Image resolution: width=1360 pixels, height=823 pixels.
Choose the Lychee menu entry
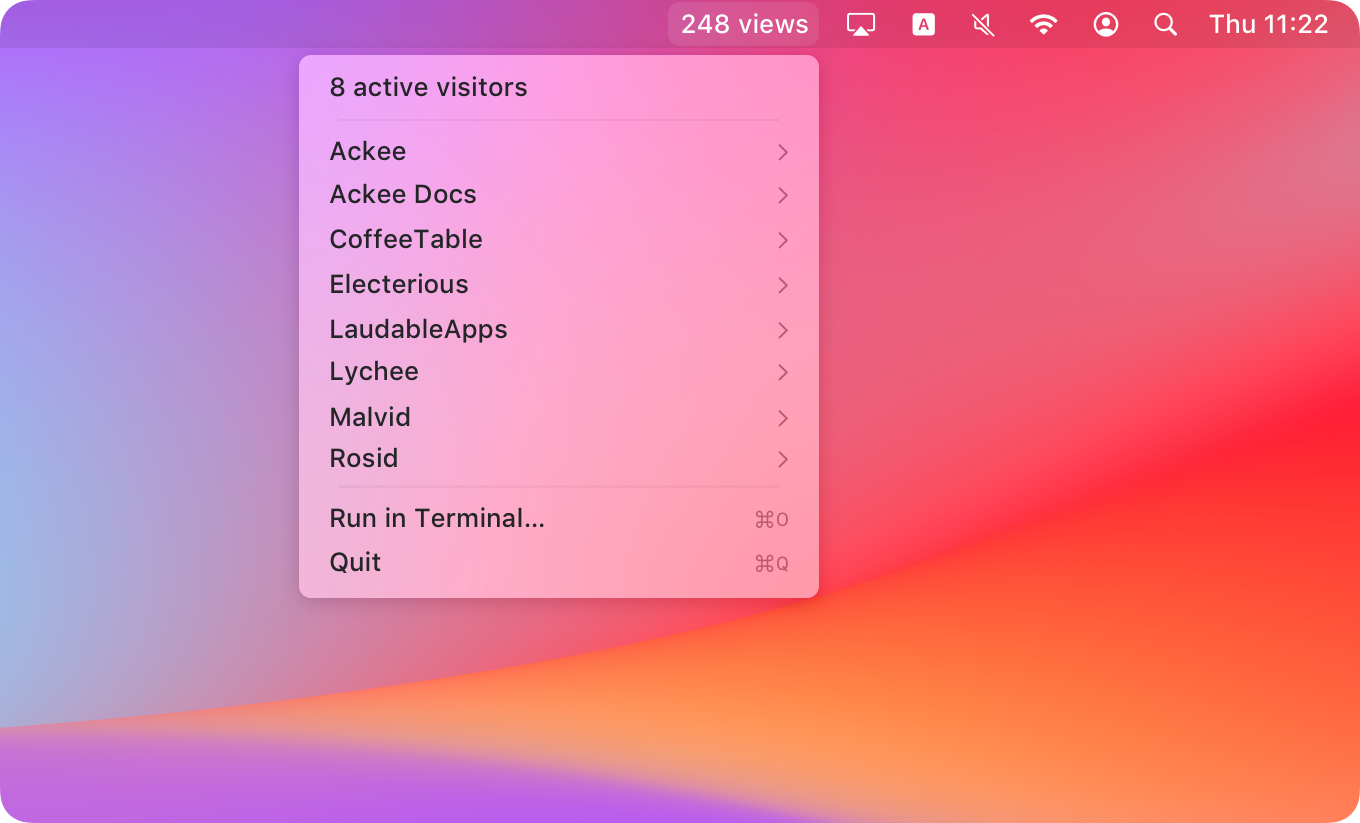pos(559,372)
